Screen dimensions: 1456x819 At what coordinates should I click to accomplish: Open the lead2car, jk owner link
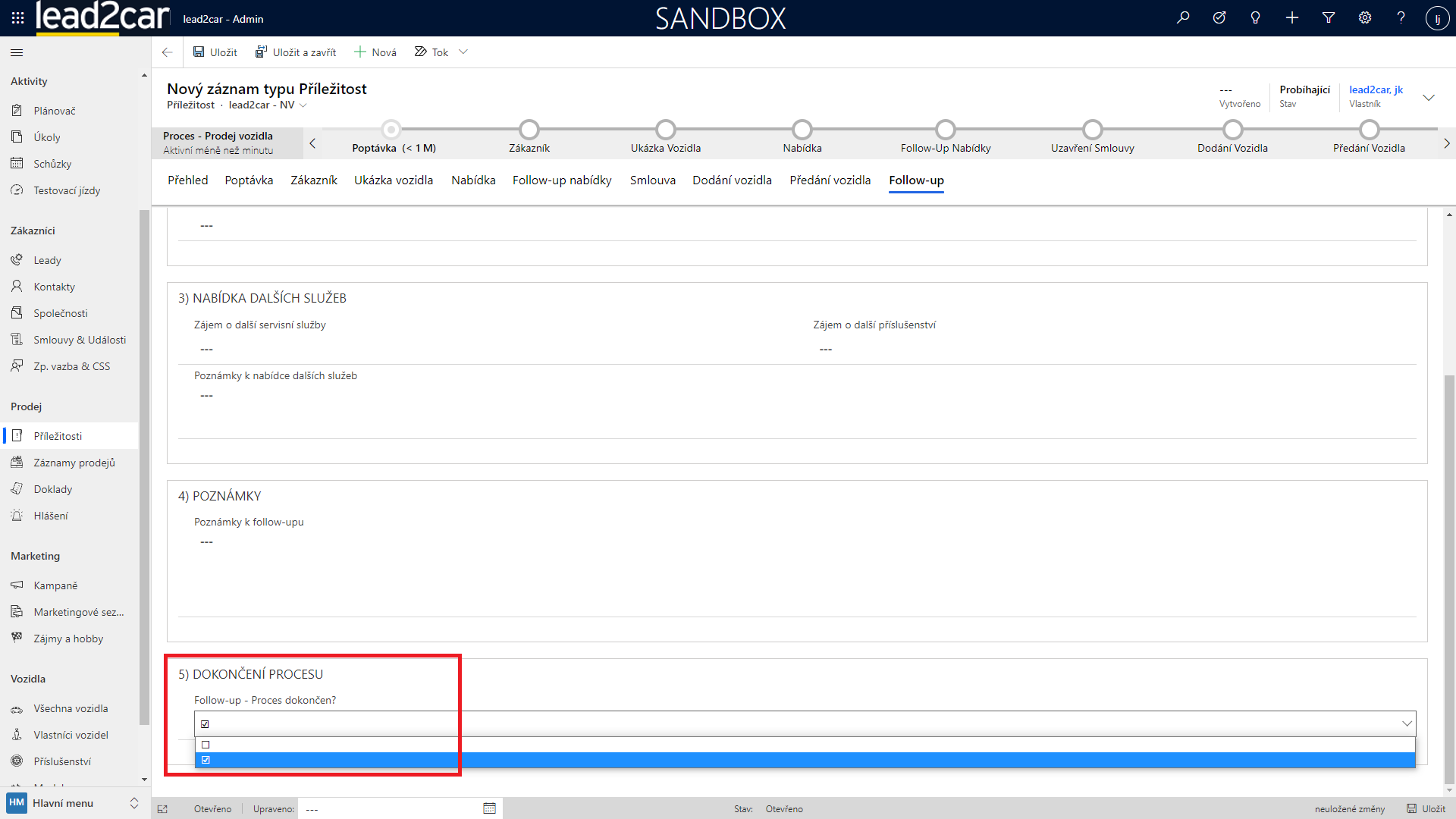[x=1376, y=89]
